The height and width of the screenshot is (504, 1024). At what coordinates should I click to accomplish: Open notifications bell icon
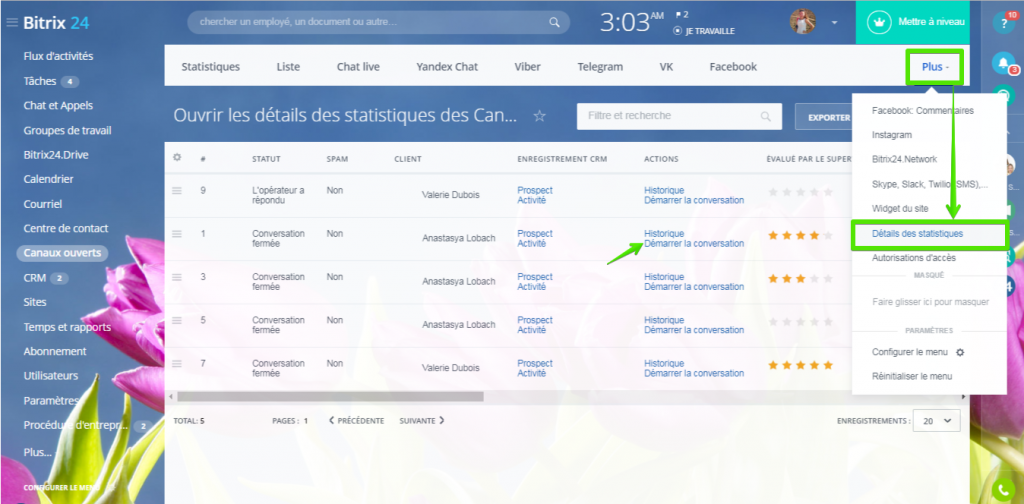(x=1003, y=63)
